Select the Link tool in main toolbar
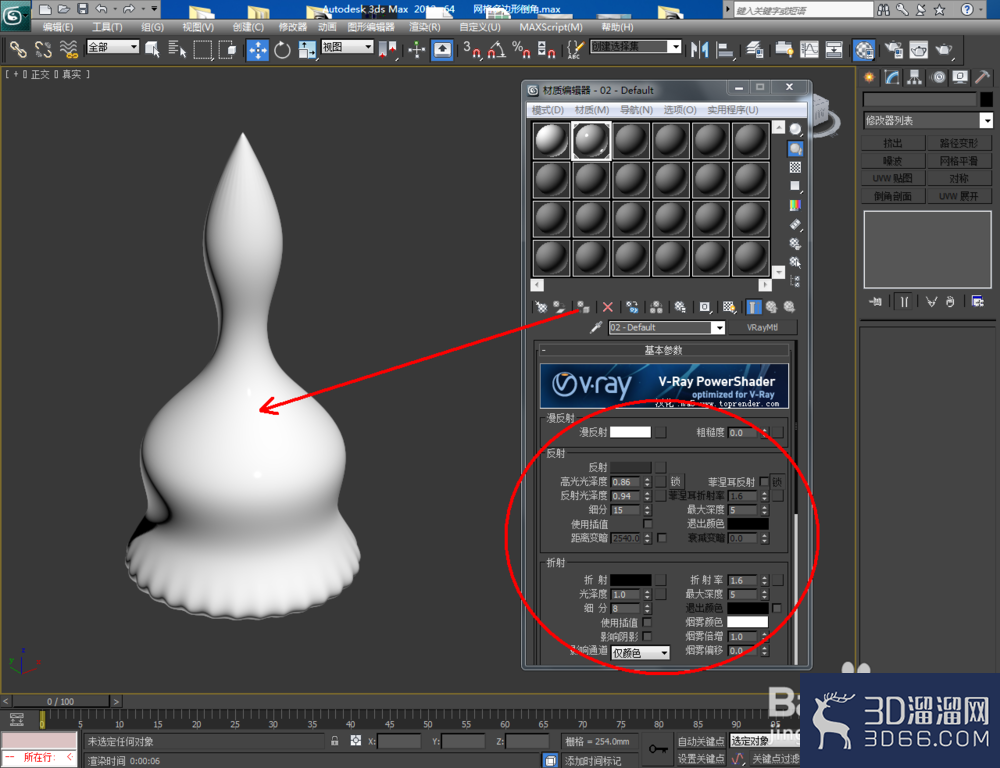Image resolution: width=1000 pixels, height=768 pixels. pos(17,49)
